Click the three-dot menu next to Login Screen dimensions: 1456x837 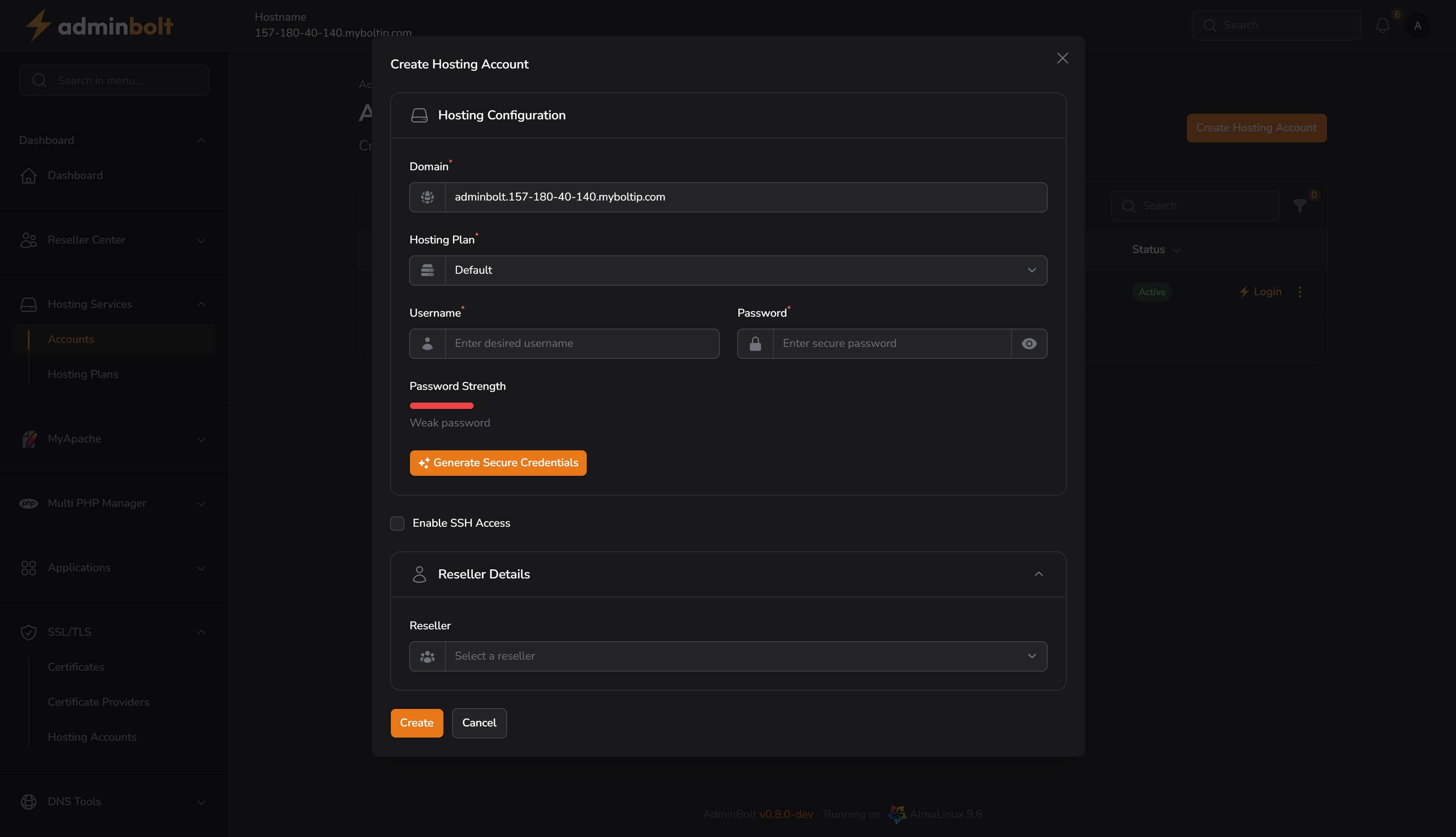tap(1300, 292)
